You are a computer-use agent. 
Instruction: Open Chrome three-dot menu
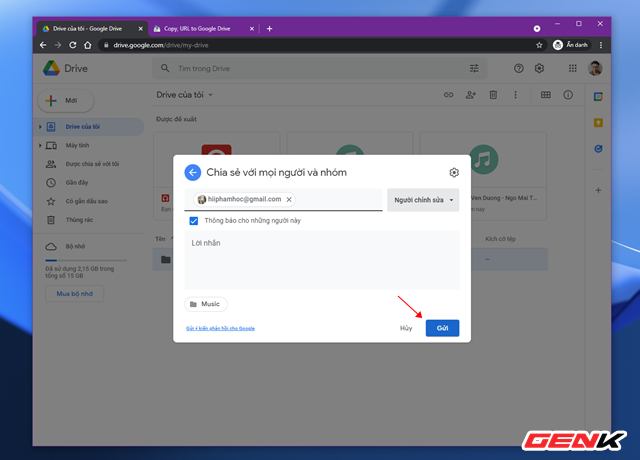coord(601,45)
